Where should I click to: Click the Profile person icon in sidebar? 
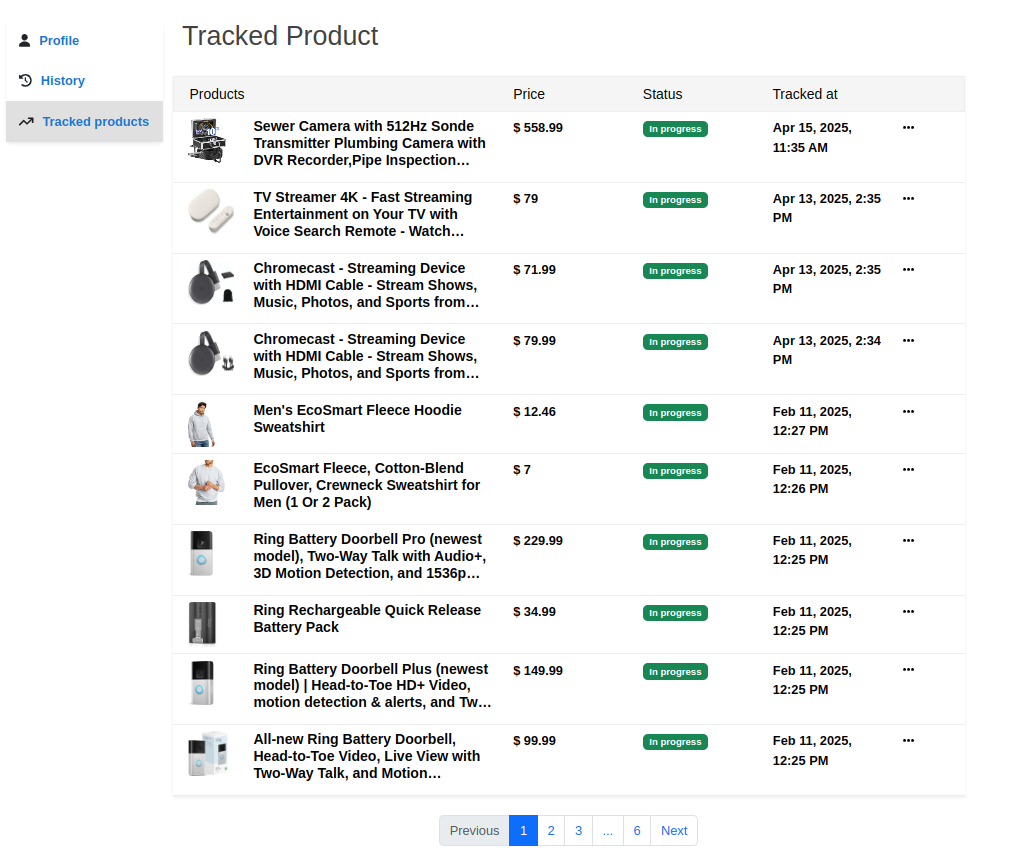coord(25,41)
